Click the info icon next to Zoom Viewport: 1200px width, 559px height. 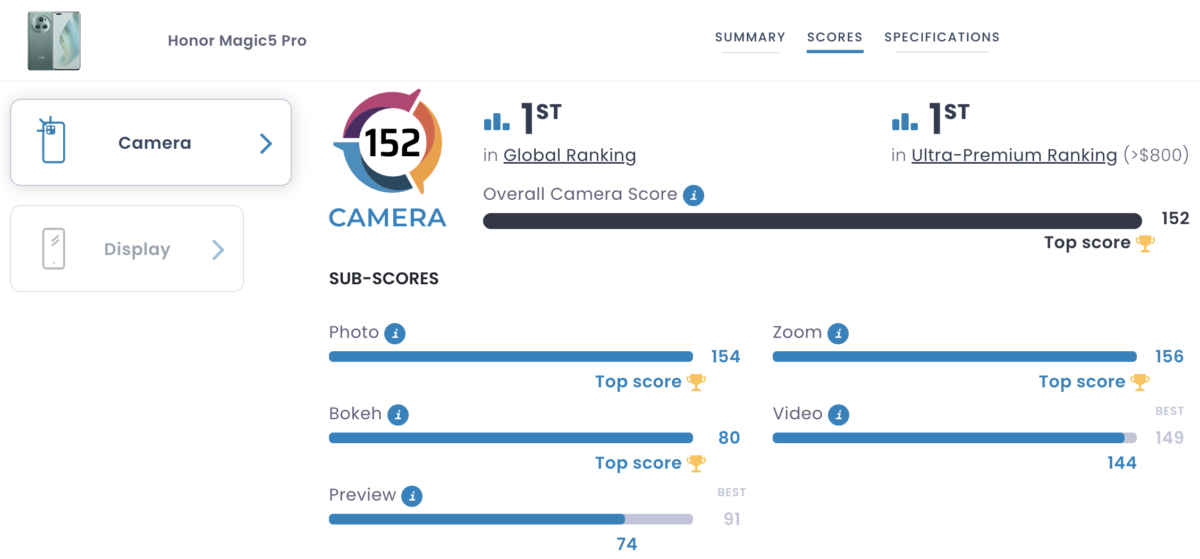tap(838, 333)
